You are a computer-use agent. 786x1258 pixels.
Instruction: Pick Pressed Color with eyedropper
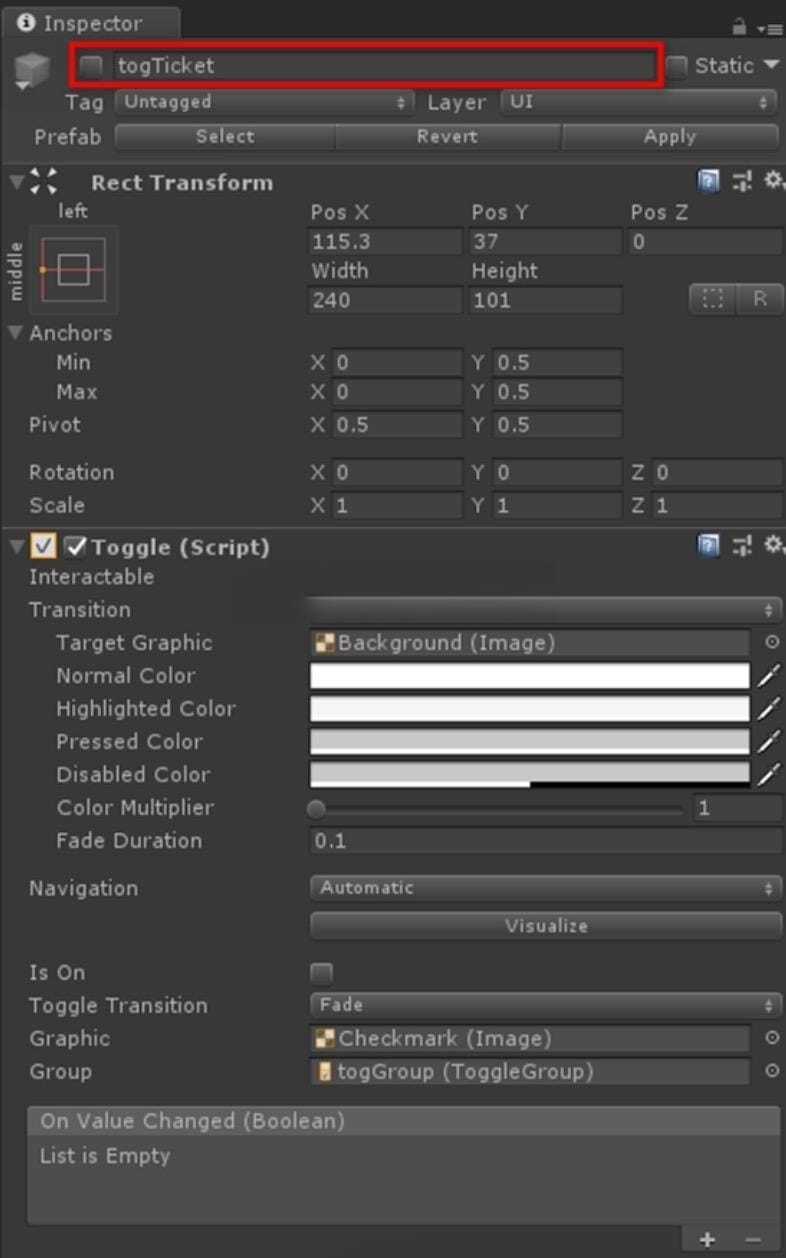pos(767,742)
